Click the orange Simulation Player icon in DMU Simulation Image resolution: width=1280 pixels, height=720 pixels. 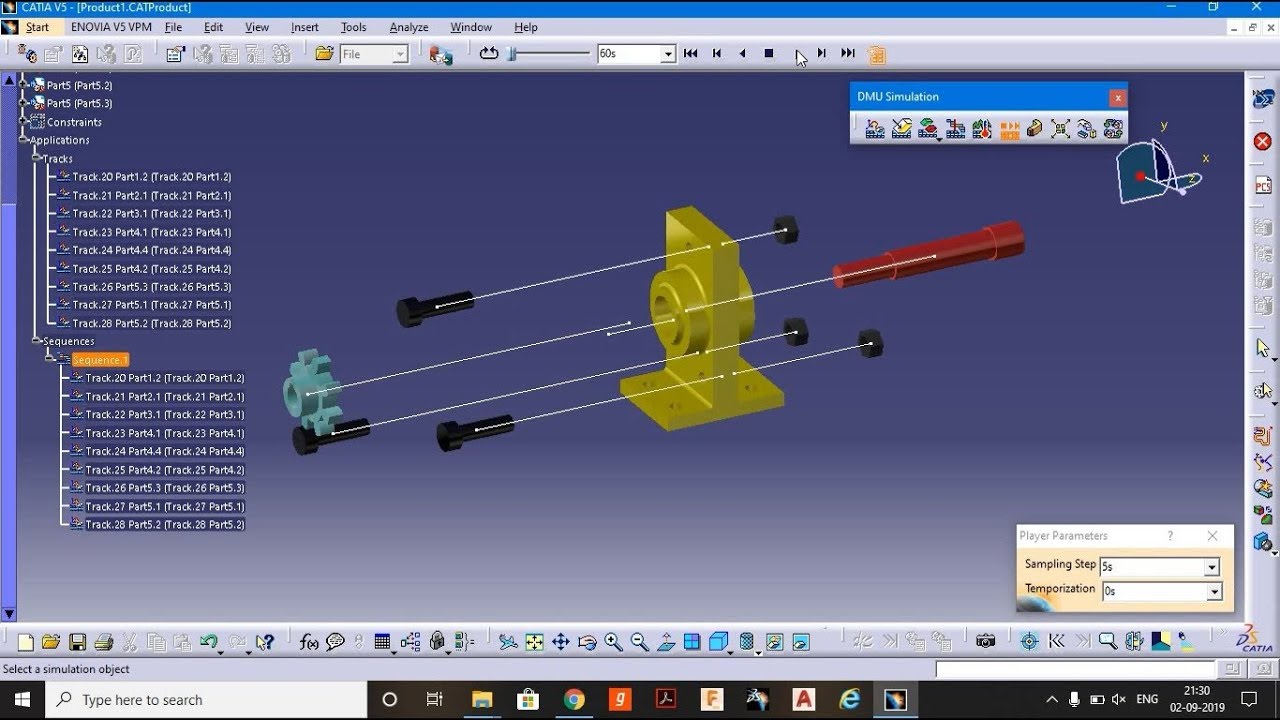(x=1009, y=128)
